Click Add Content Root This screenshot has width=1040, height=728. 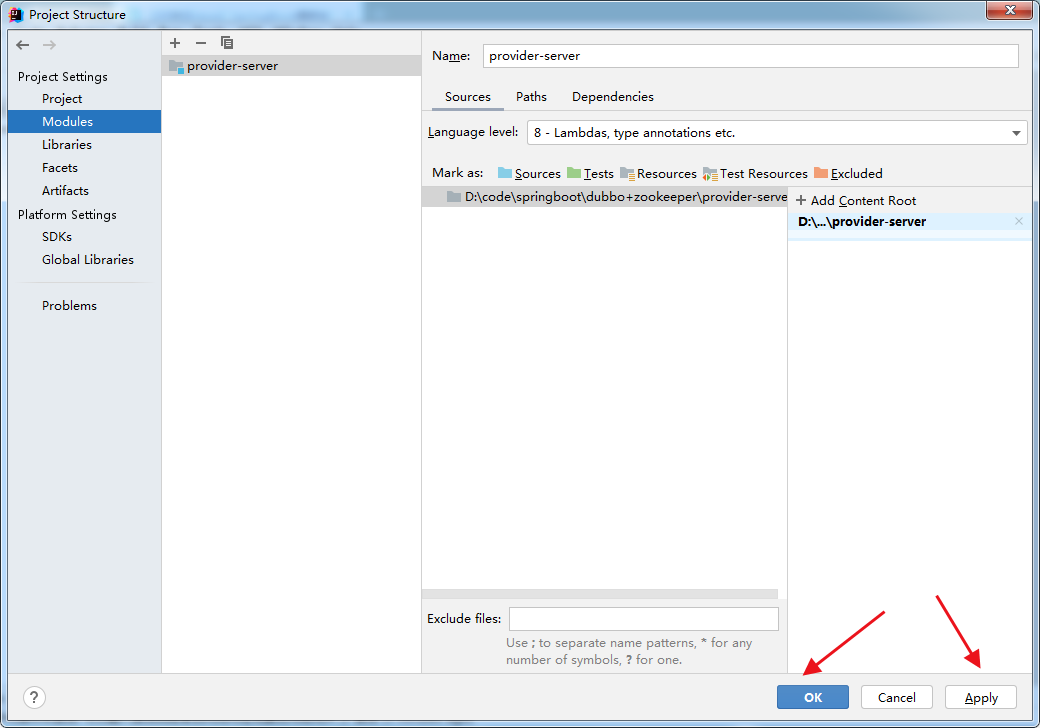(x=856, y=201)
